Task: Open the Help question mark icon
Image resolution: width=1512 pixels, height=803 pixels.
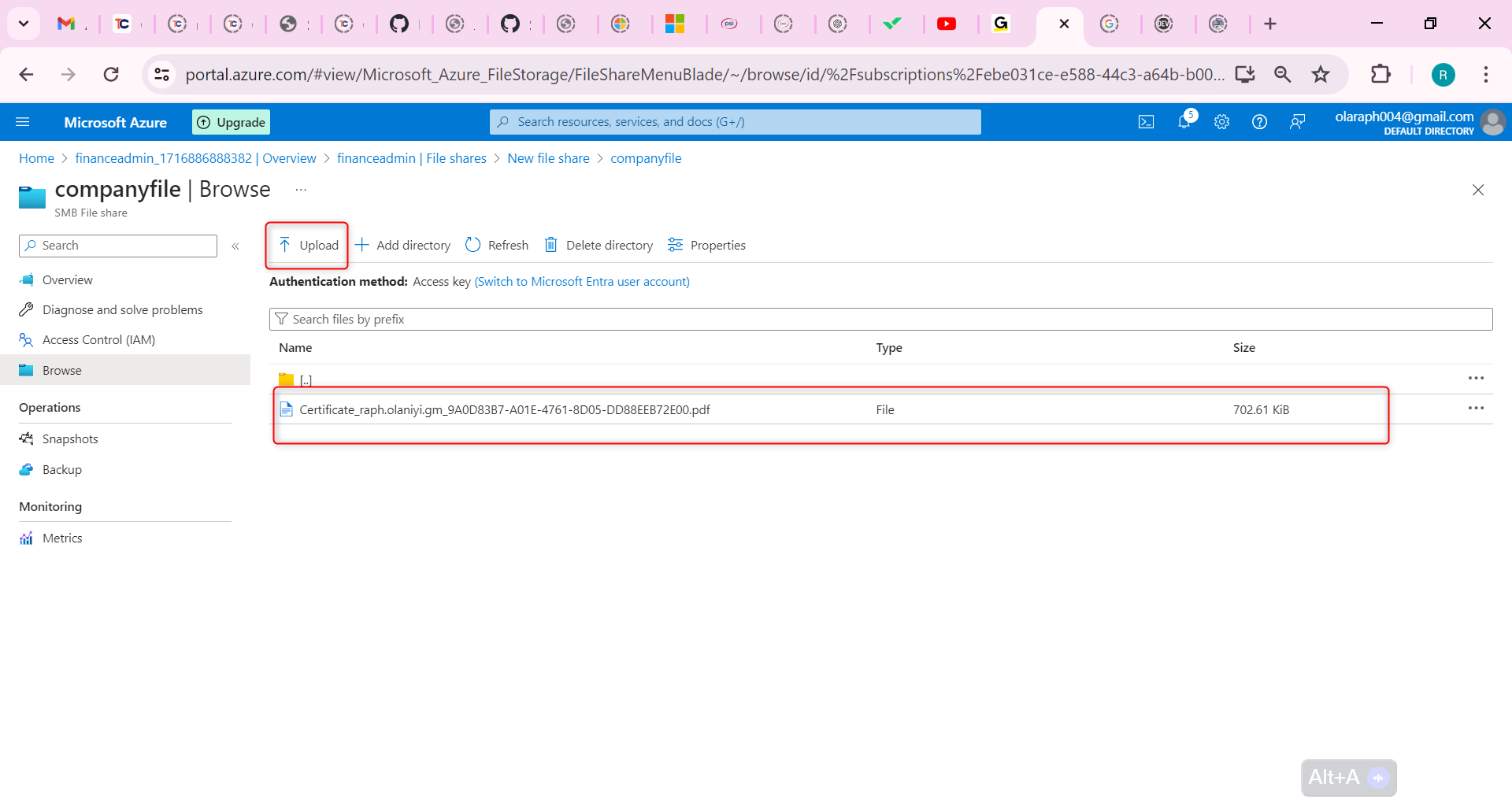Action: [1259, 121]
